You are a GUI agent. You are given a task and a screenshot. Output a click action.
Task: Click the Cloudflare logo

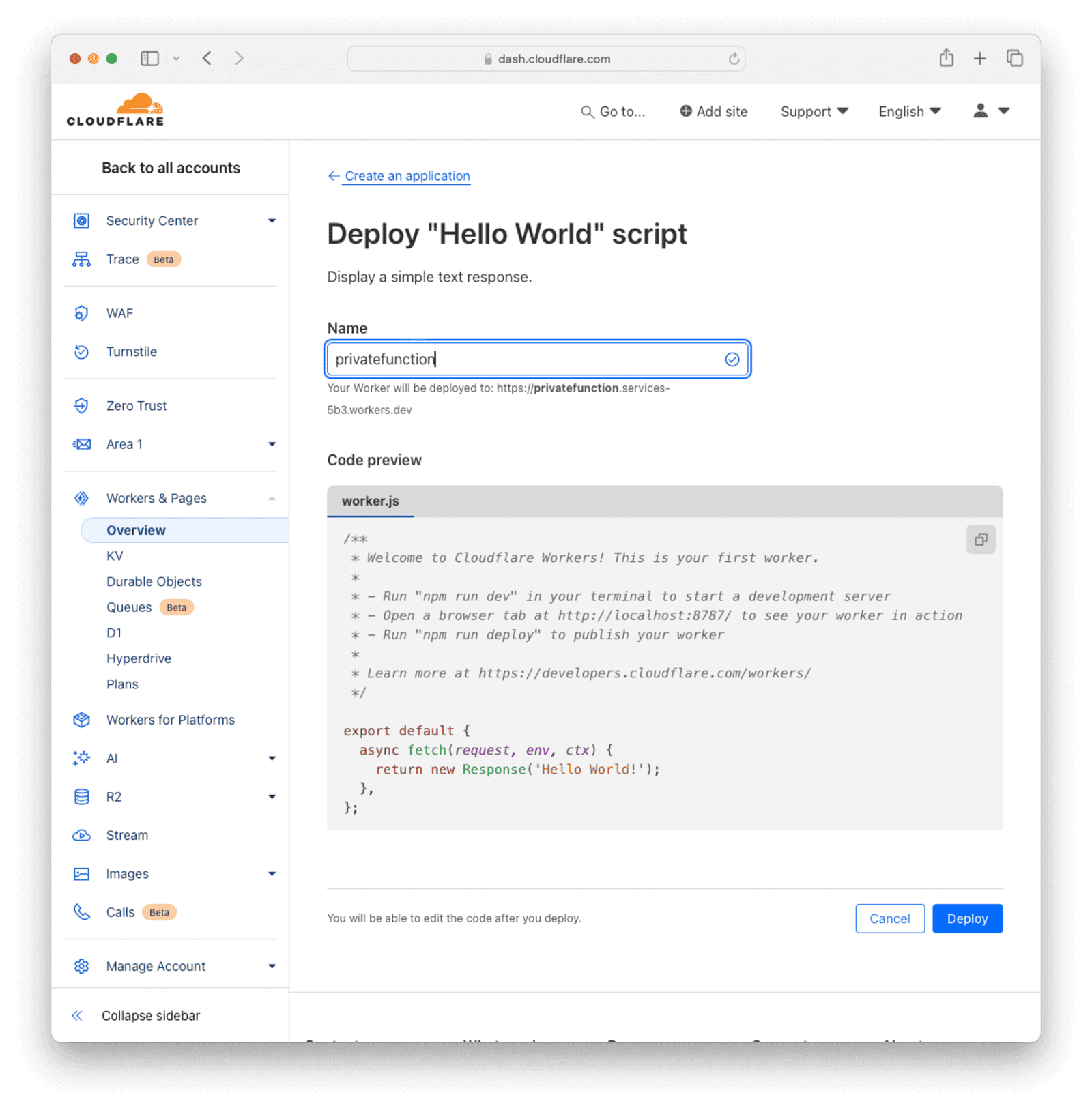pyautogui.click(x=115, y=111)
